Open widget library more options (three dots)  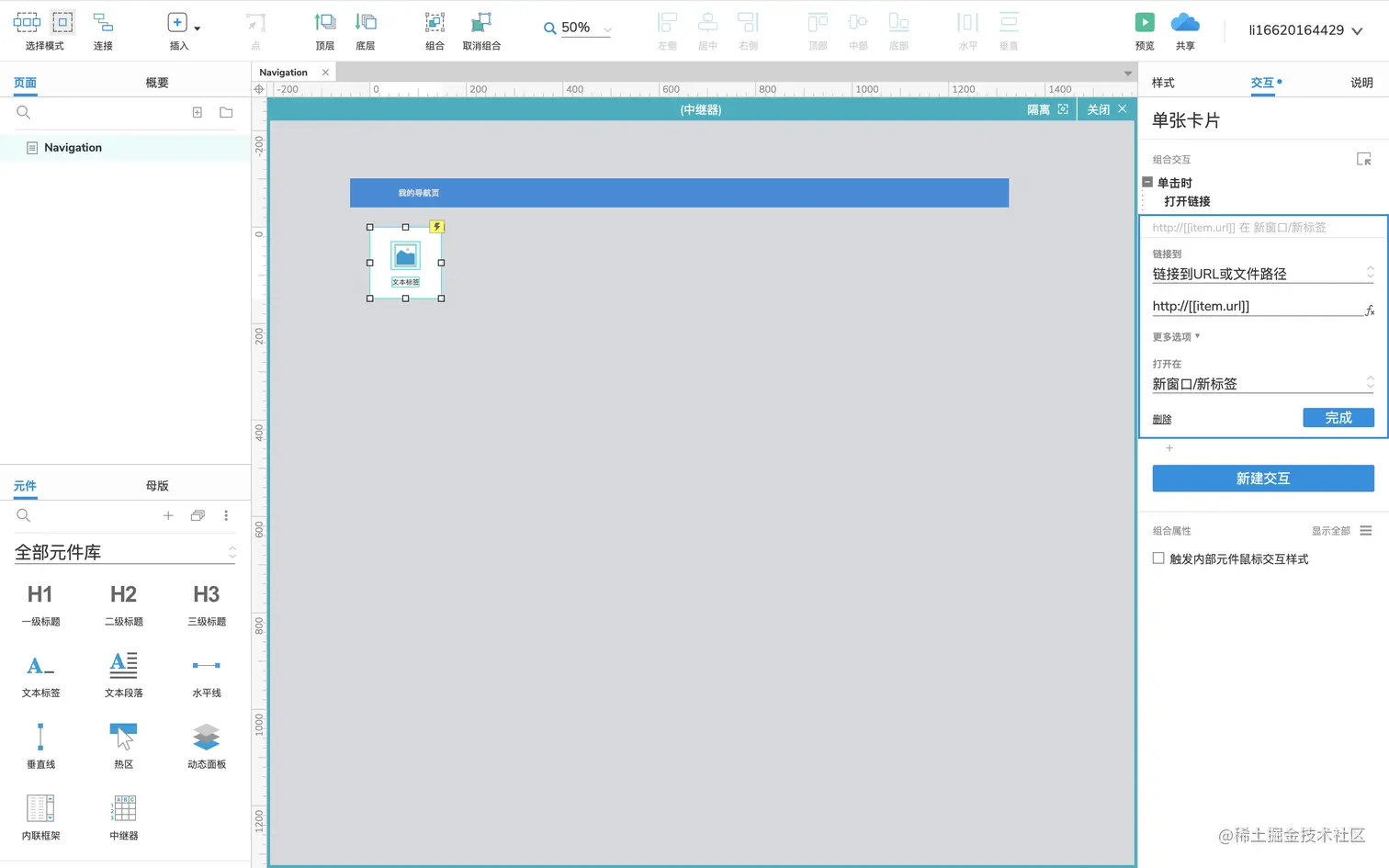(x=226, y=516)
